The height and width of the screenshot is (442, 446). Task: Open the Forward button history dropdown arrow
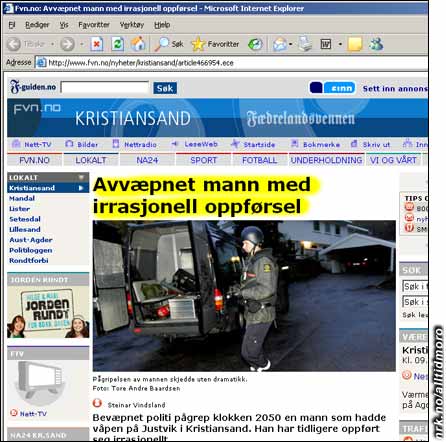click(x=82, y=44)
